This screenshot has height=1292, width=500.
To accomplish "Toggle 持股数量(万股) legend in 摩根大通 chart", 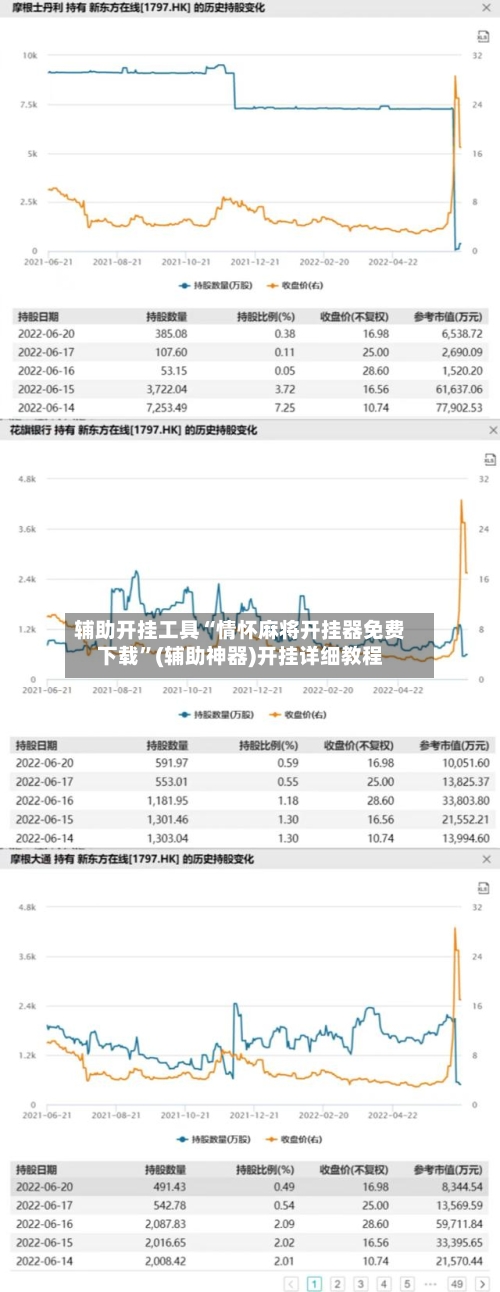I will (x=215, y=1139).
